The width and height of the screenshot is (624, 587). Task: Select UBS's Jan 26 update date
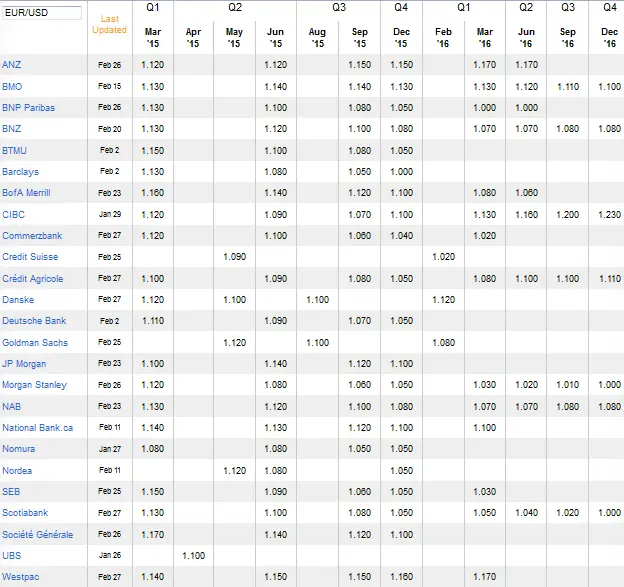click(x=110, y=555)
